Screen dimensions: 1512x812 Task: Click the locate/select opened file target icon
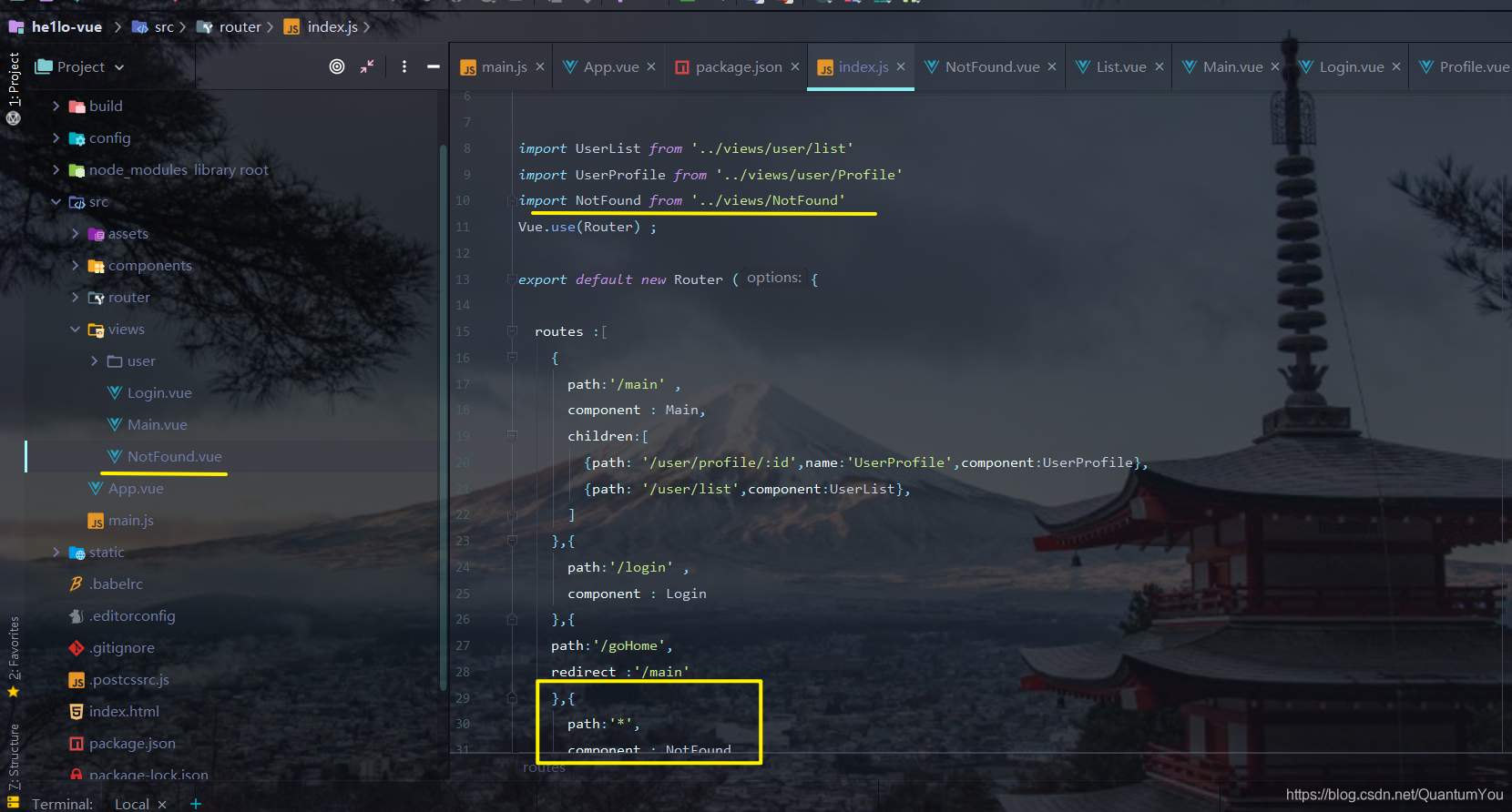click(337, 66)
